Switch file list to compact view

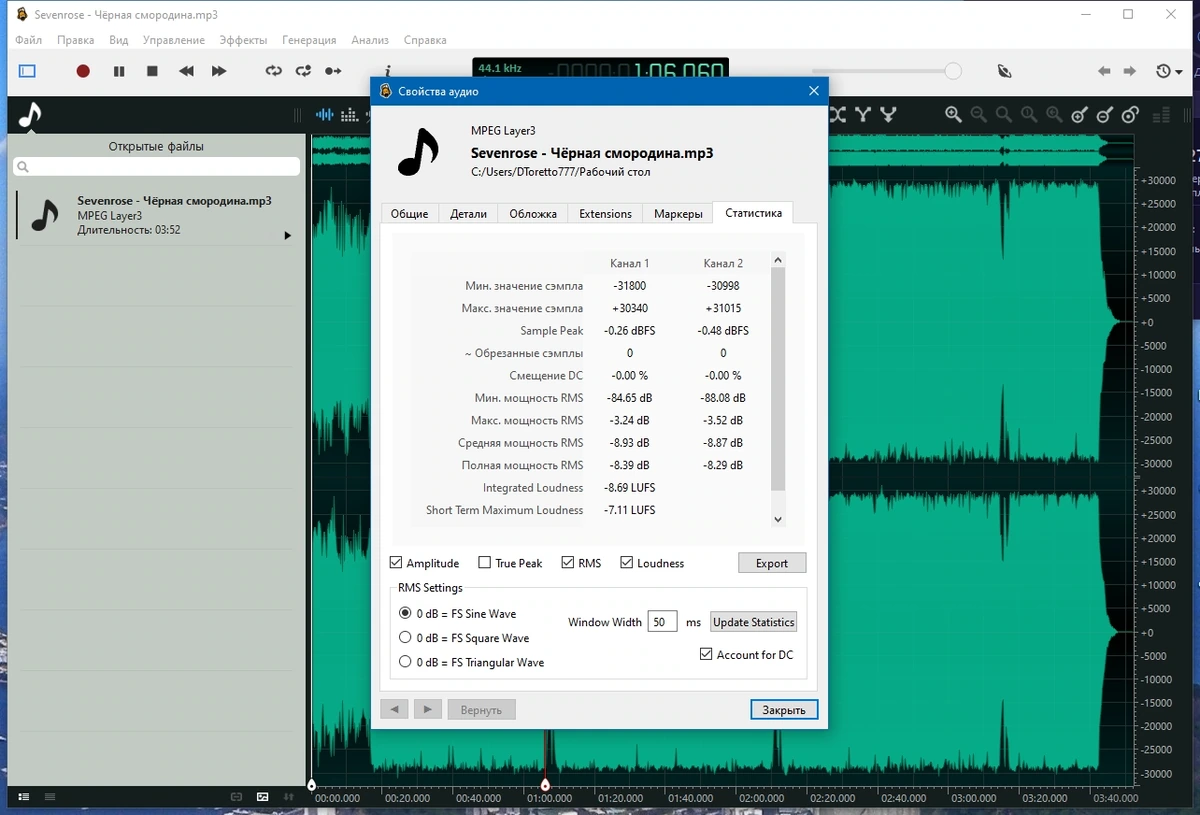(x=49, y=797)
